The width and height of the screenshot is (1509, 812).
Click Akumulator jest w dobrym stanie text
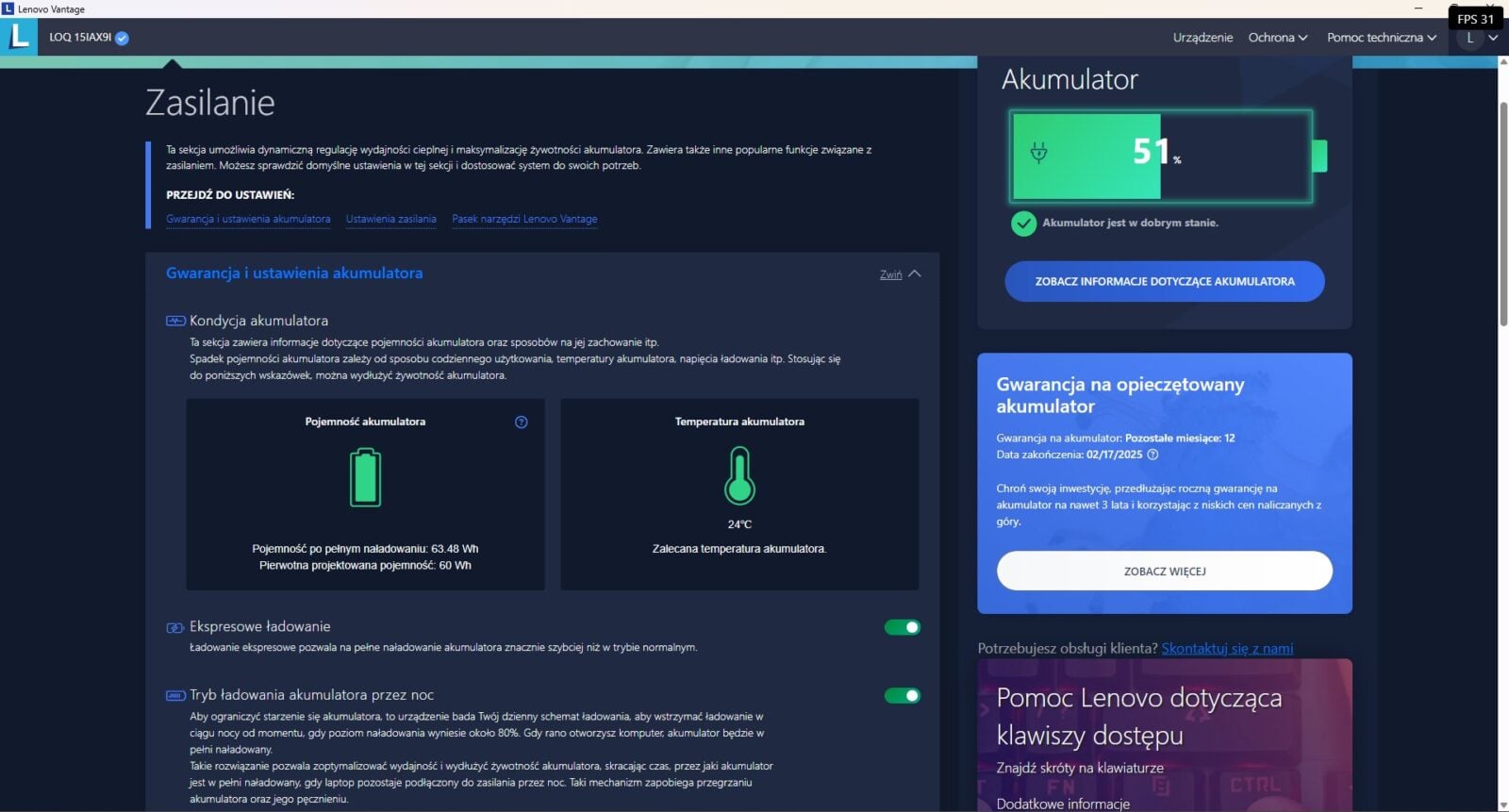[x=1130, y=224]
